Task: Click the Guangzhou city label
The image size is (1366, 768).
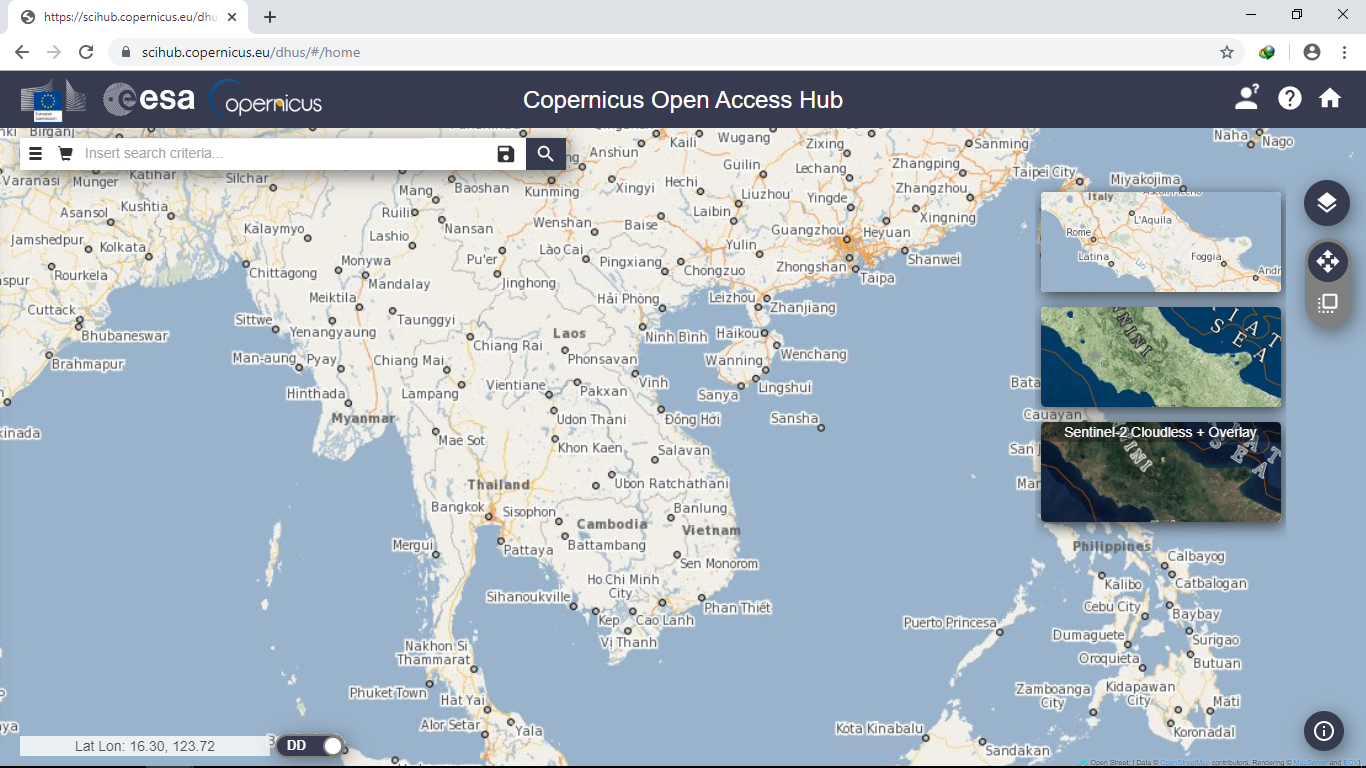Action: coord(807,230)
